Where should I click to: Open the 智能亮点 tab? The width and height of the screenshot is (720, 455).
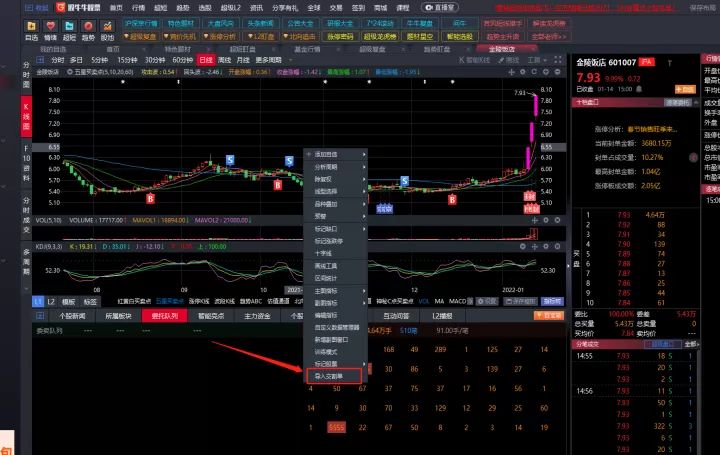(211, 316)
